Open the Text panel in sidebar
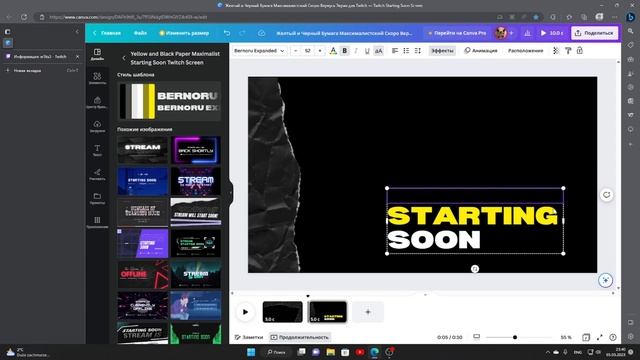The width and height of the screenshot is (640, 360). click(97, 150)
